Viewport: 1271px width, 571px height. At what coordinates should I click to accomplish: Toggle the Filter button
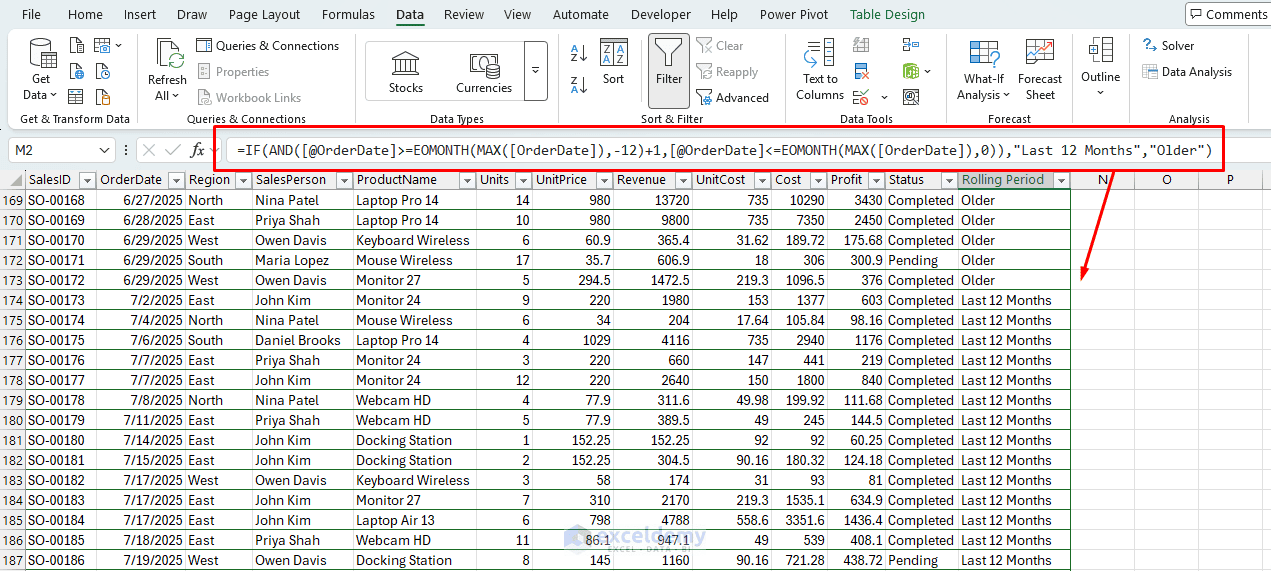pos(669,70)
